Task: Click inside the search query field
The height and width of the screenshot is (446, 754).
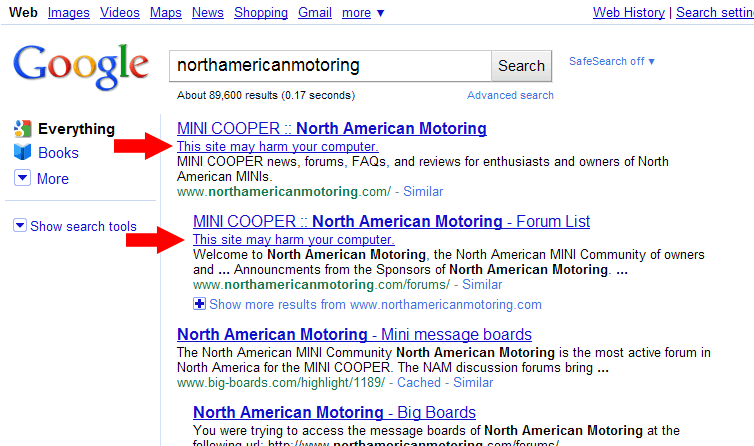Action: click(330, 66)
